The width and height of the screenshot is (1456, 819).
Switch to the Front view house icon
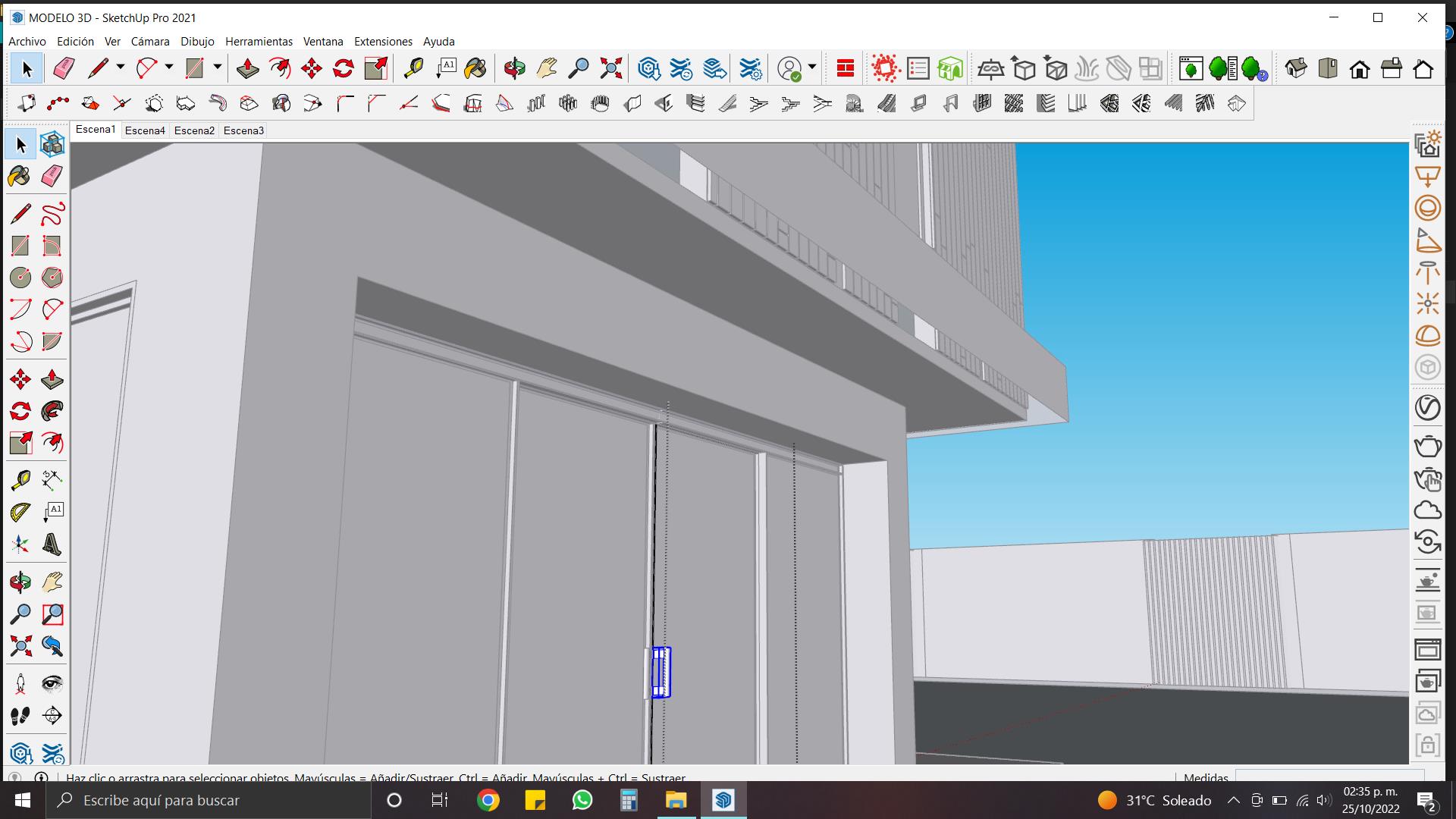point(1360,69)
